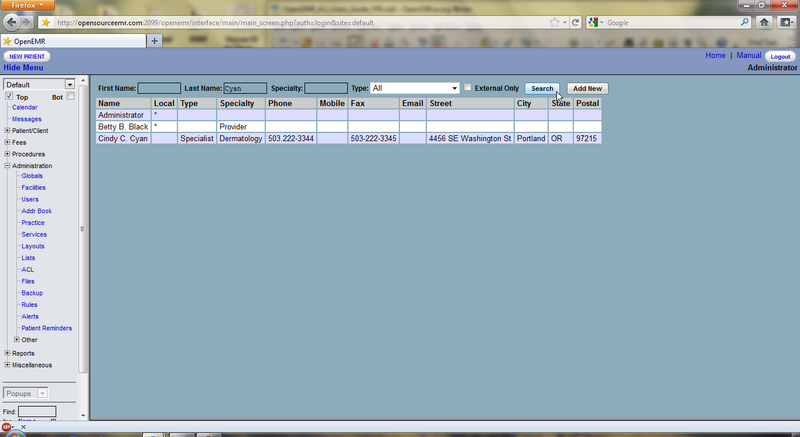Open Layouts under Administration
The height and width of the screenshot is (437, 800).
[33, 246]
